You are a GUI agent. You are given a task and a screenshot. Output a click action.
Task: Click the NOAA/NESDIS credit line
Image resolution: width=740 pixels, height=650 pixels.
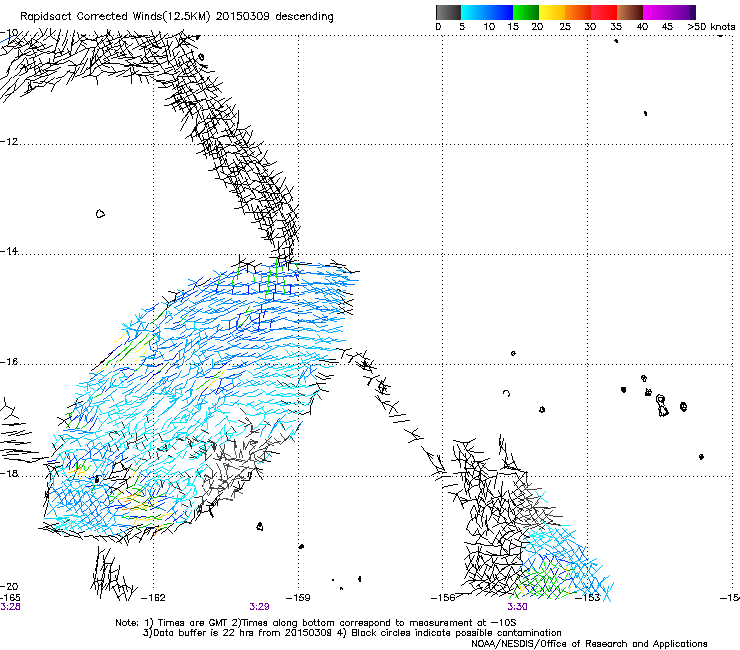[x=589, y=643]
